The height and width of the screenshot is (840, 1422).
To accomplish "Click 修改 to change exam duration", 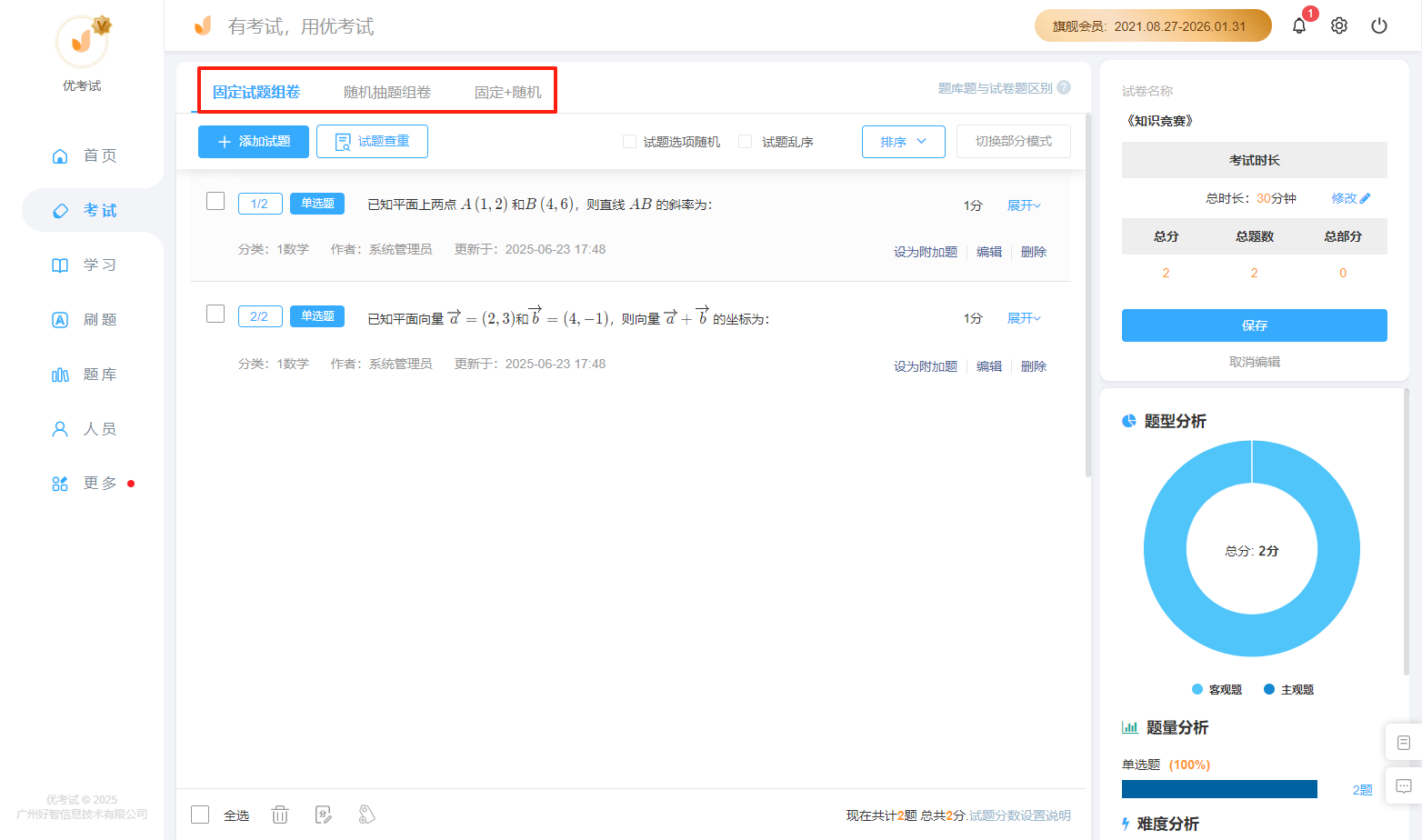I will 1344,198.
